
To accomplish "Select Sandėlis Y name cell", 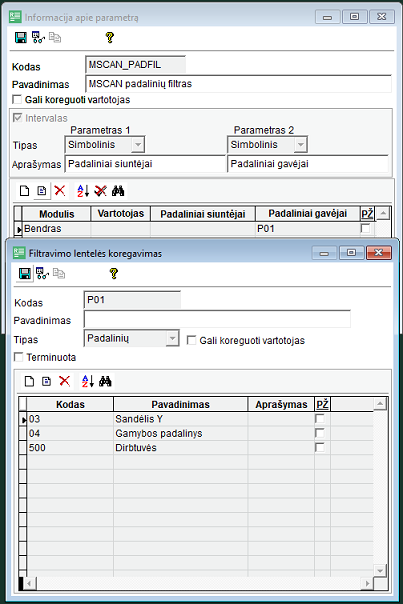I will point(180,419).
